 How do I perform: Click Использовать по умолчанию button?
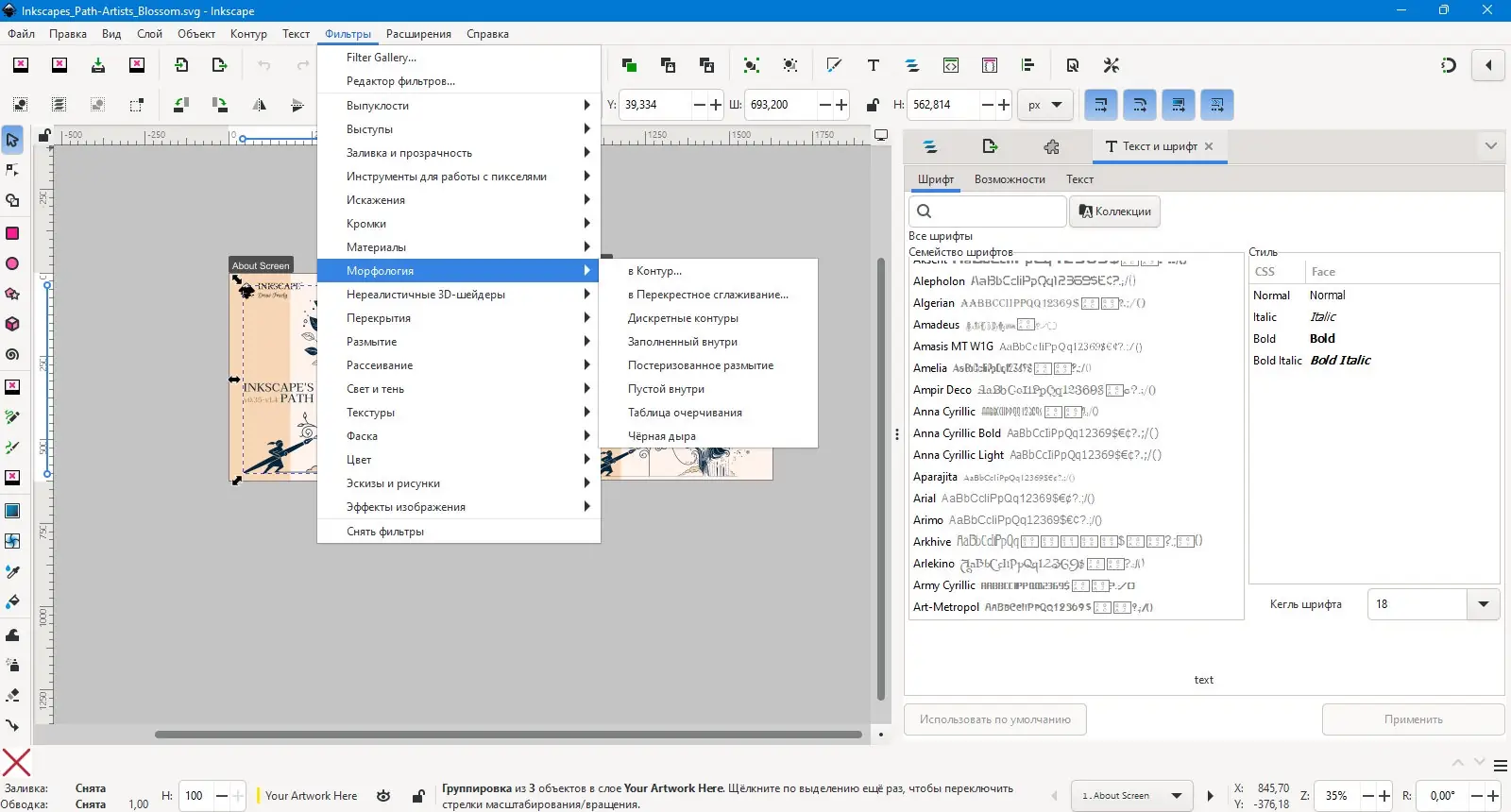[995, 719]
